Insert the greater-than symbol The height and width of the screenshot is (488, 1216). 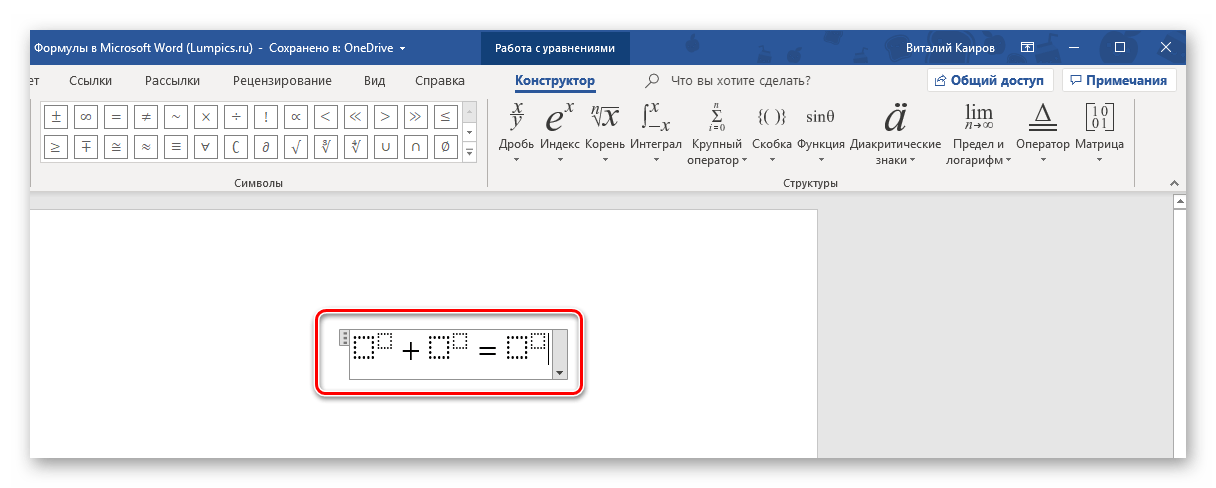[386, 116]
